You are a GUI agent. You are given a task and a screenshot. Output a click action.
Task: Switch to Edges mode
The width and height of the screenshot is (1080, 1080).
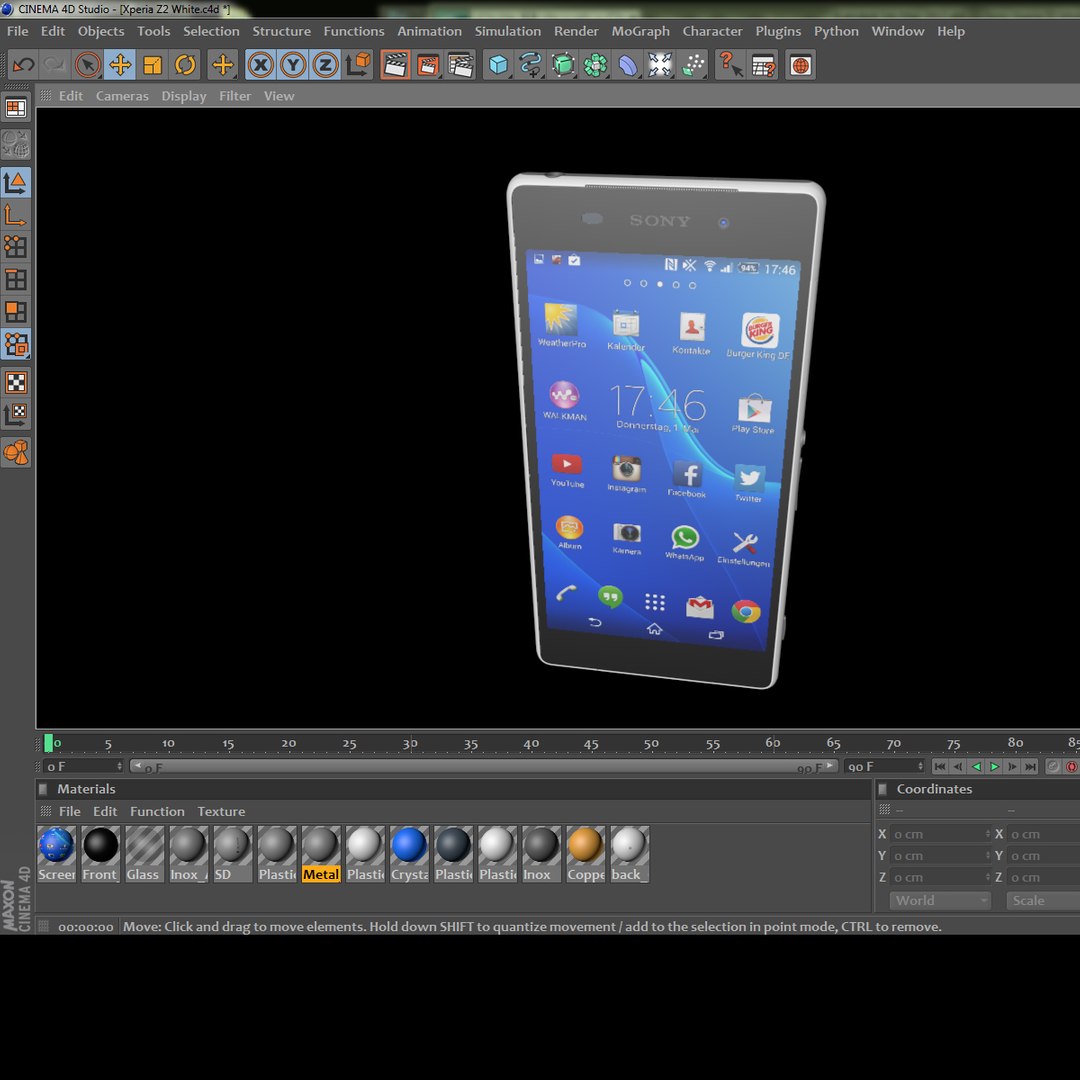[16, 279]
